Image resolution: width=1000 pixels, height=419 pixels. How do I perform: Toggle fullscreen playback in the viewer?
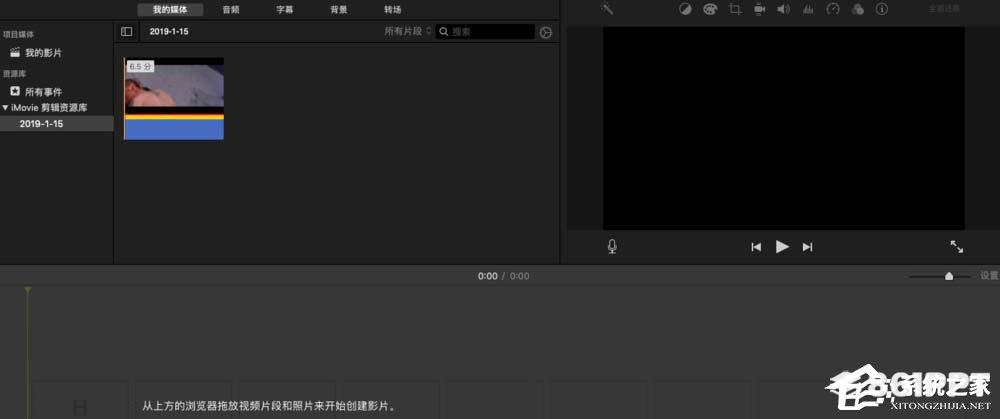(956, 246)
